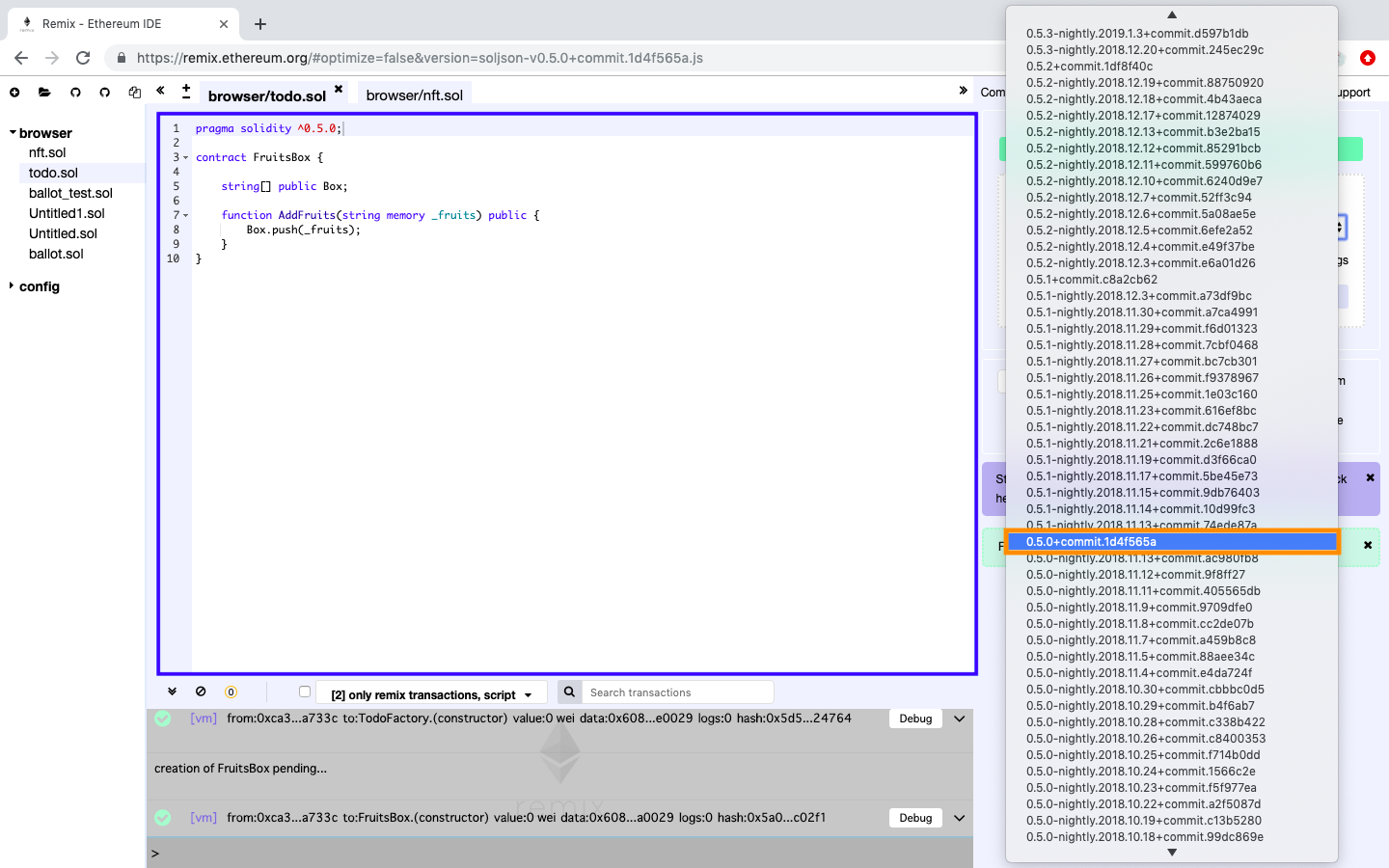
Task: Close the Remix - Ethereum IDE browser tab
Action: click(224, 24)
